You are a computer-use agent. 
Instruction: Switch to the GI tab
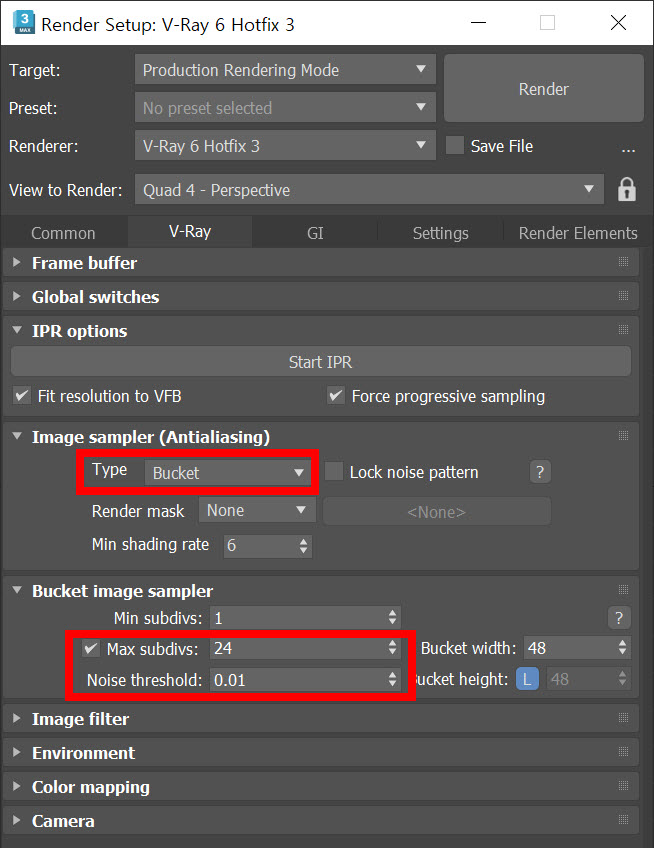[x=315, y=233]
